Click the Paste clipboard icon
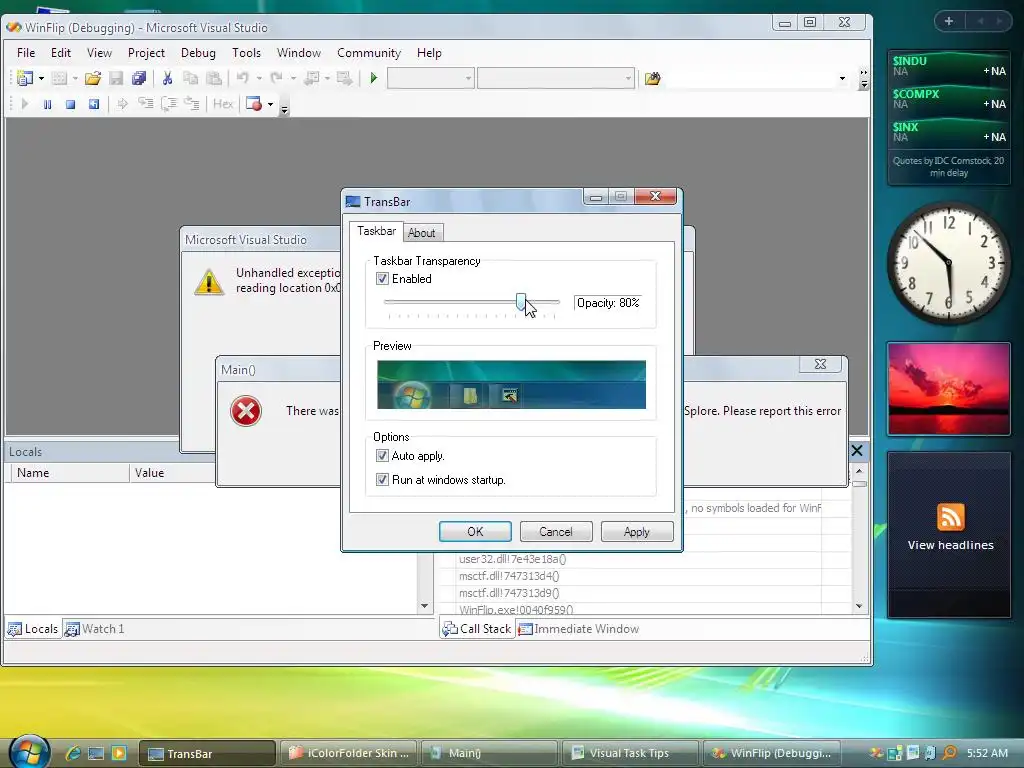 (x=214, y=78)
